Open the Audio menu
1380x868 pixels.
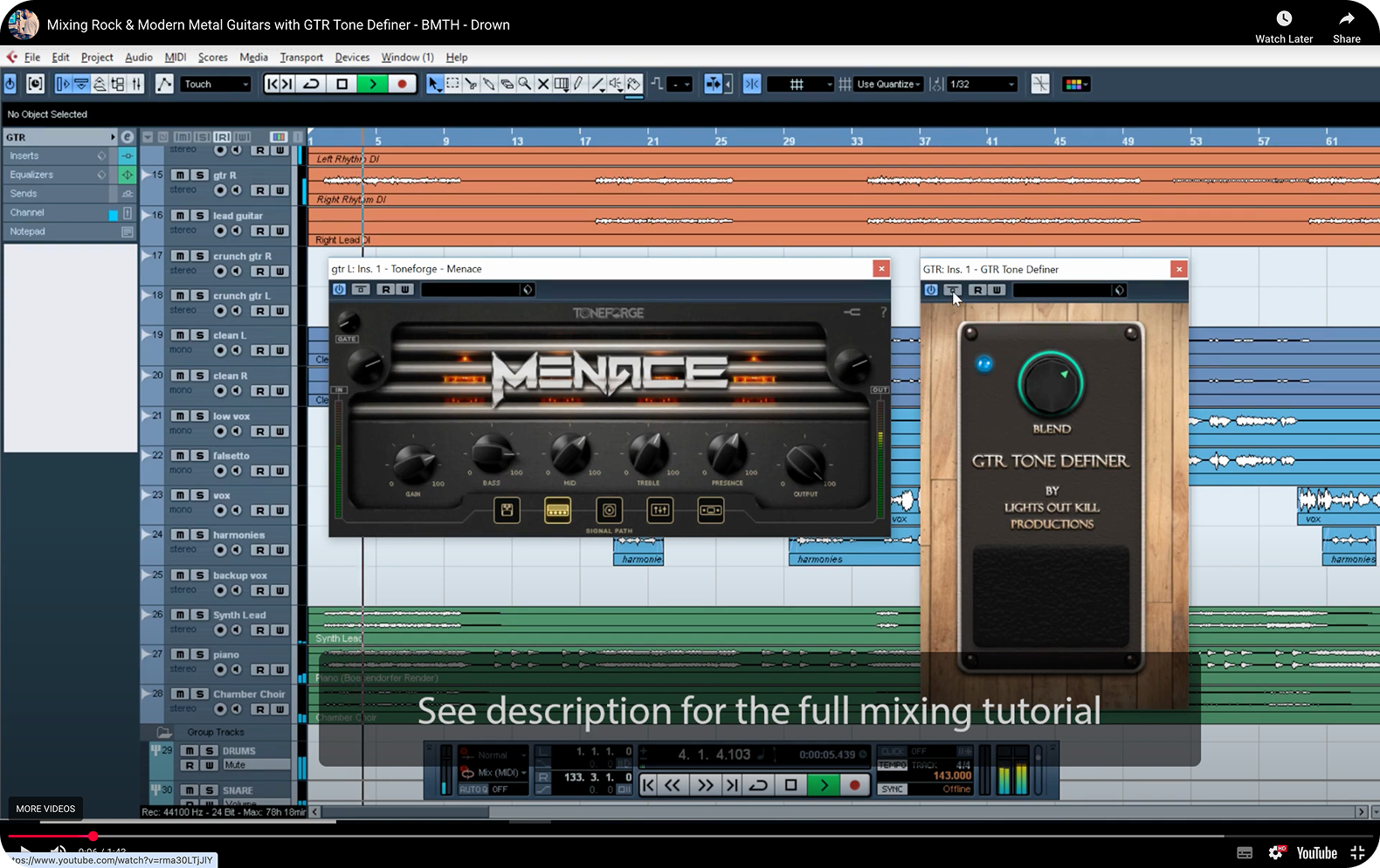point(139,58)
